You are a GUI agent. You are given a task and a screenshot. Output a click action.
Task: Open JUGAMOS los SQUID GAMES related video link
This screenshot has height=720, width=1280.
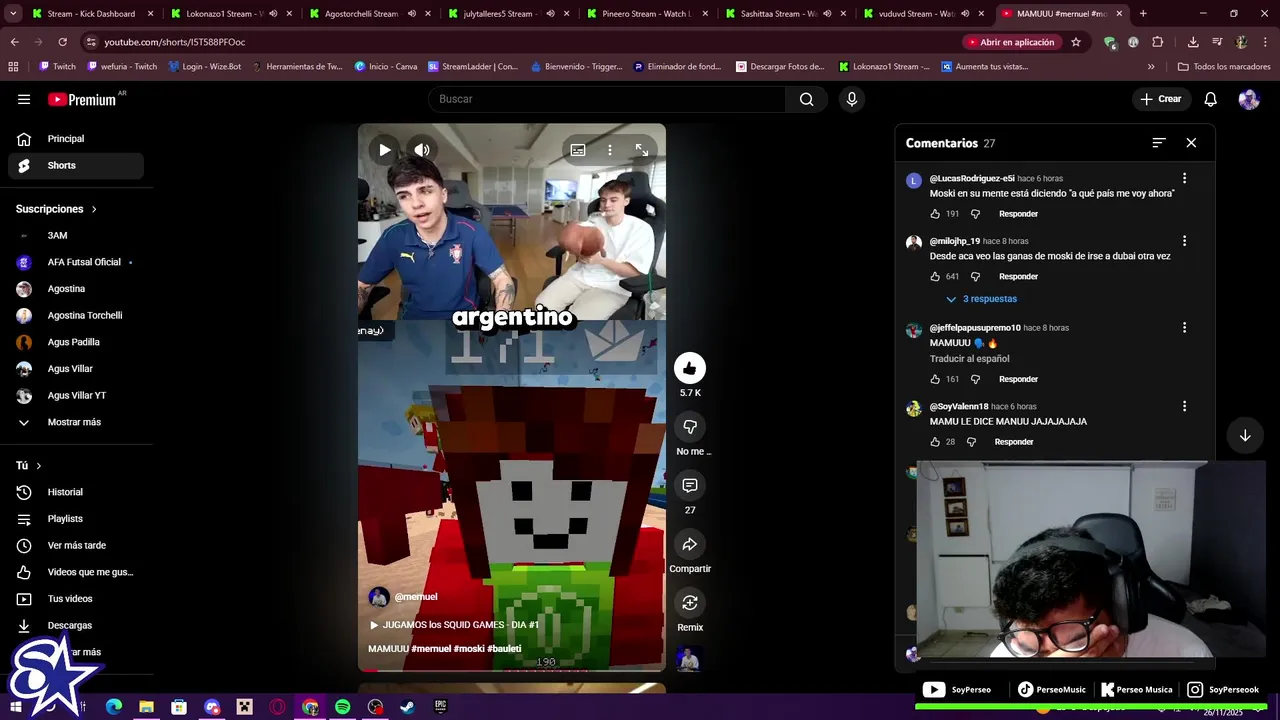pyautogui.click(x=455, y=625)
